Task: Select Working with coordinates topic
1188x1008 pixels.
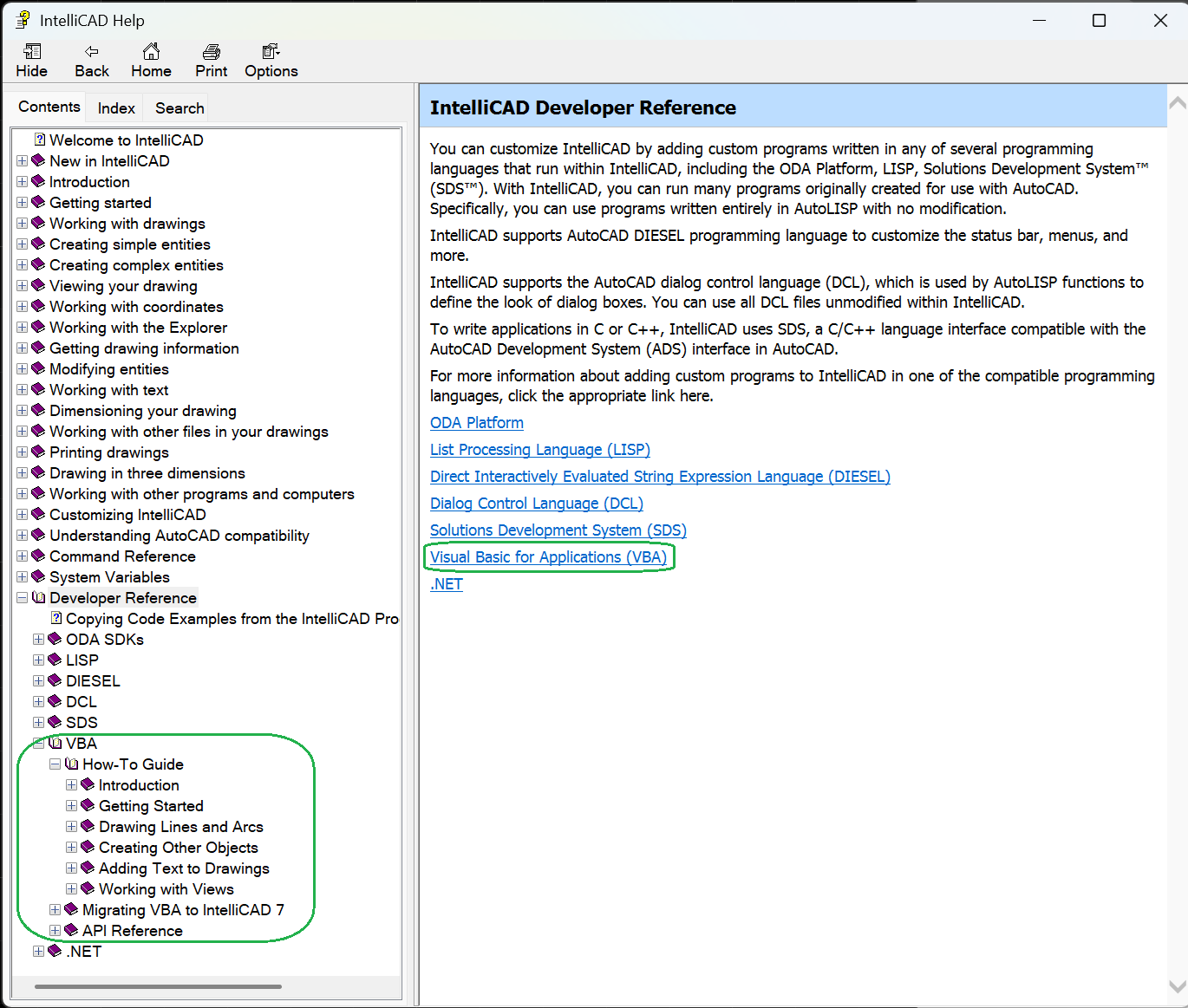Action: 136,307
